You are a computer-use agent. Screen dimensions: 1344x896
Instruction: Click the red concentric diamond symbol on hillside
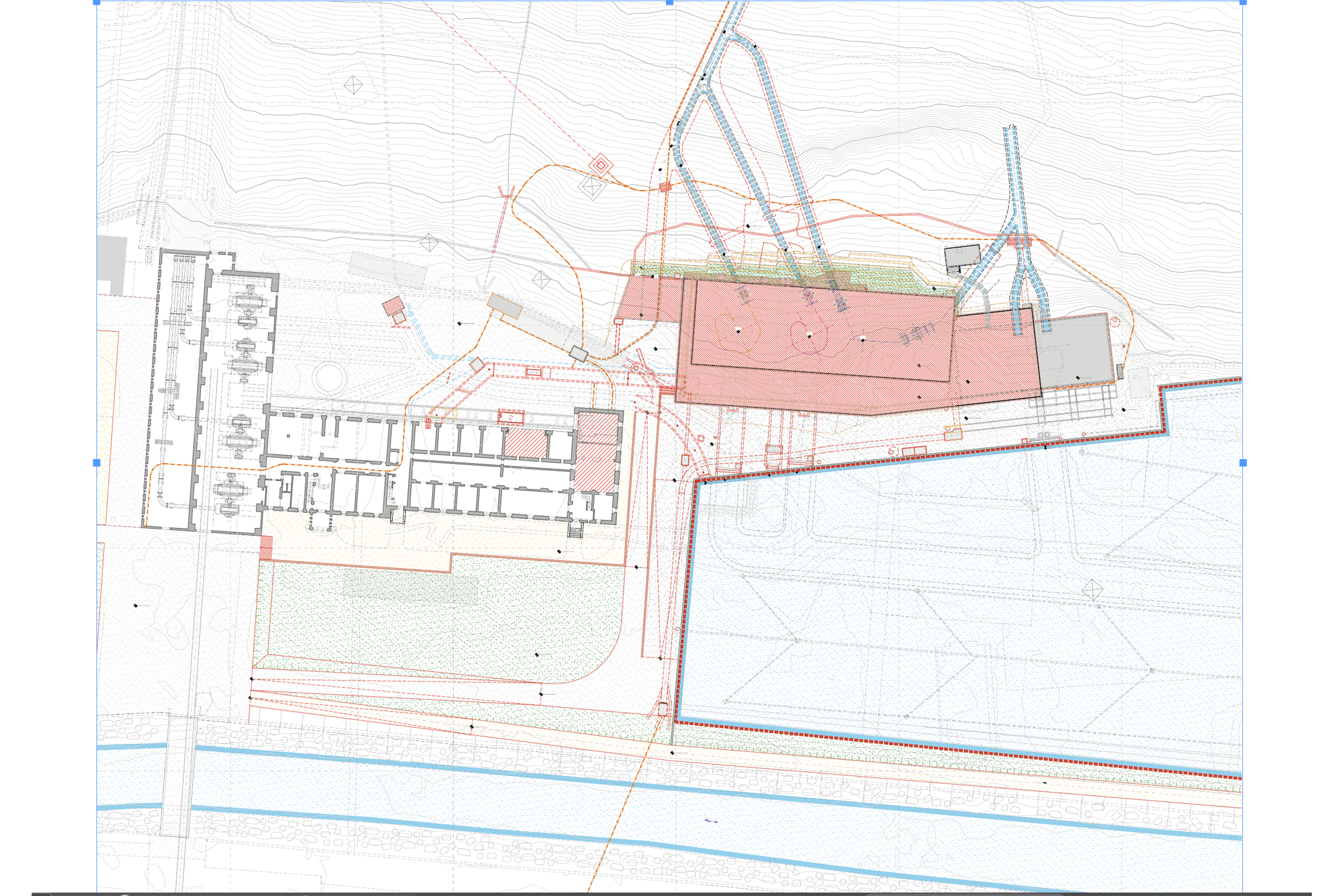click(601, 167)
